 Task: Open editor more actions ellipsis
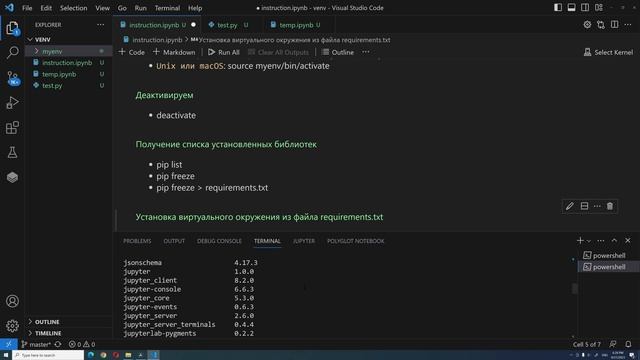click(x=628, y=25)
